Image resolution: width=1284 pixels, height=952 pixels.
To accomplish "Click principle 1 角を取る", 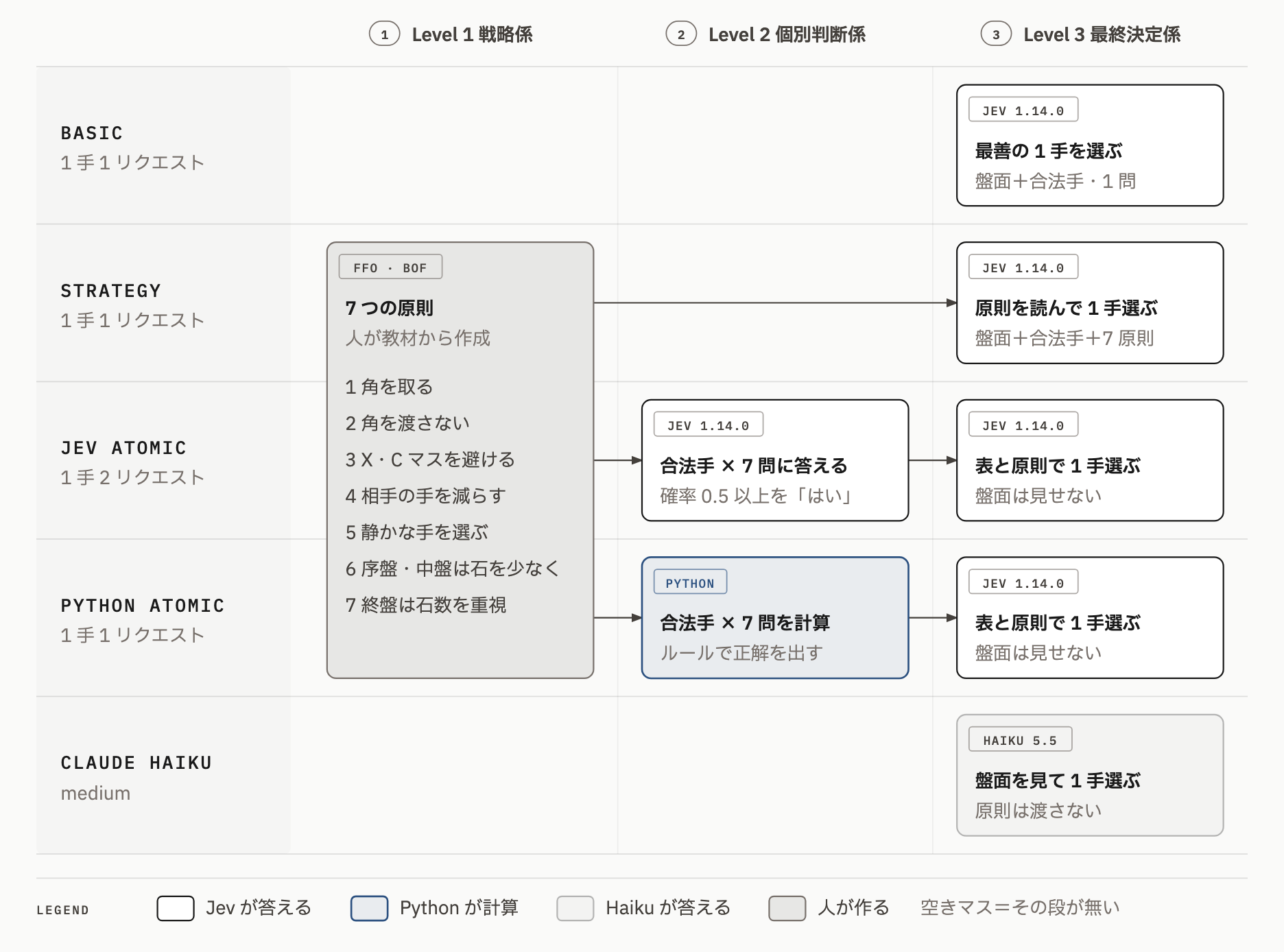I will [389, 387].
